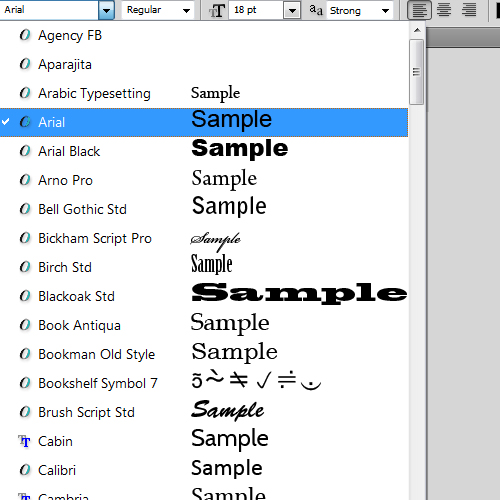
Task: Click the Blackoak Std Sample preview
Action: (x=299, y=293)
